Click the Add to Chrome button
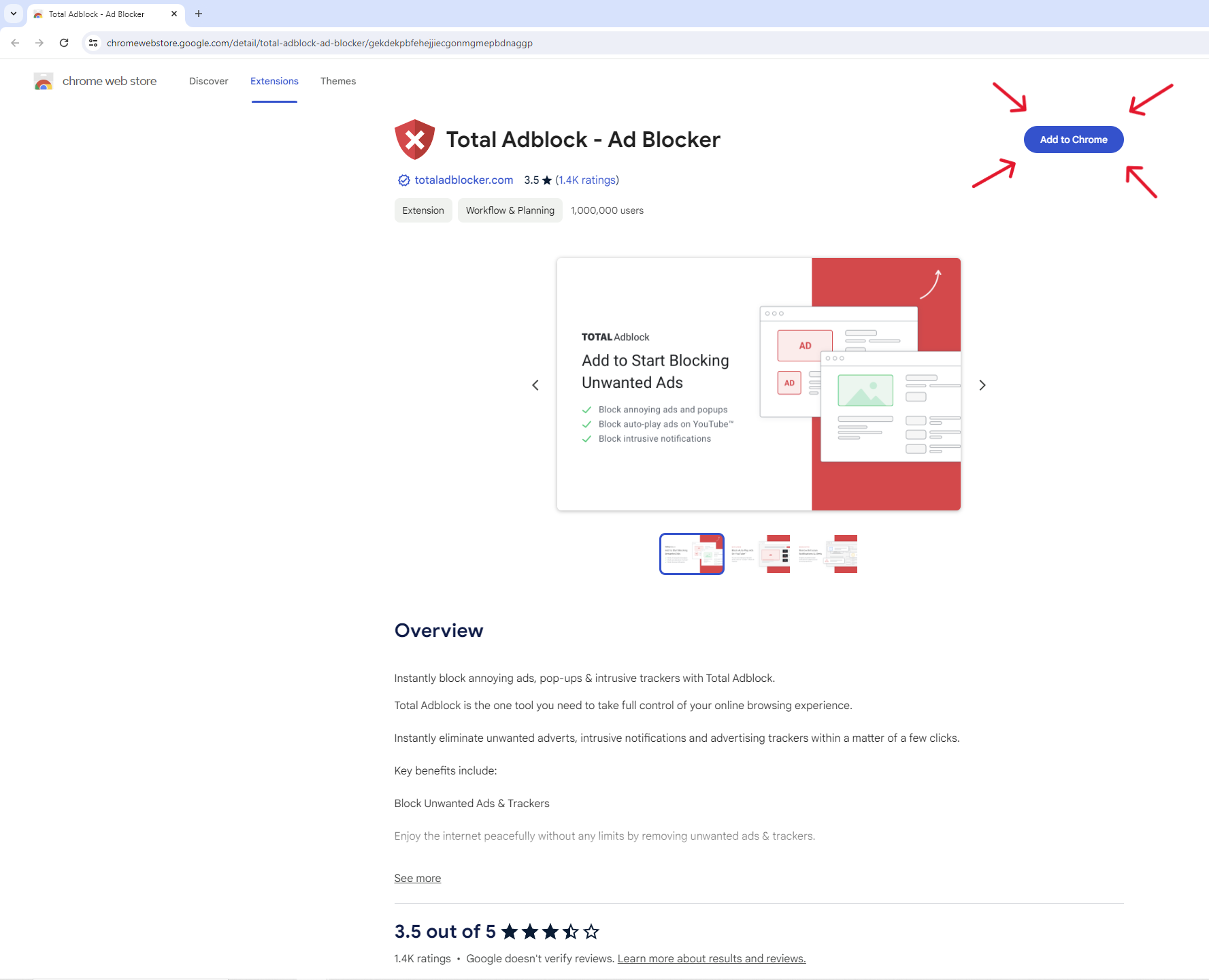This screenshot has width=1209, height=980. tap(1074, 140)
